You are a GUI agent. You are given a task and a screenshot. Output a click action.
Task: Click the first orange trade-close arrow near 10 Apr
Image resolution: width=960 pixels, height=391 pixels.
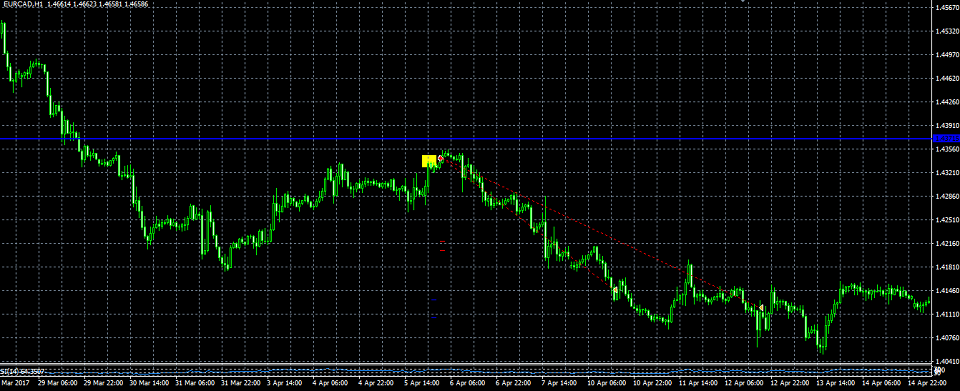[x=615, y=289]
